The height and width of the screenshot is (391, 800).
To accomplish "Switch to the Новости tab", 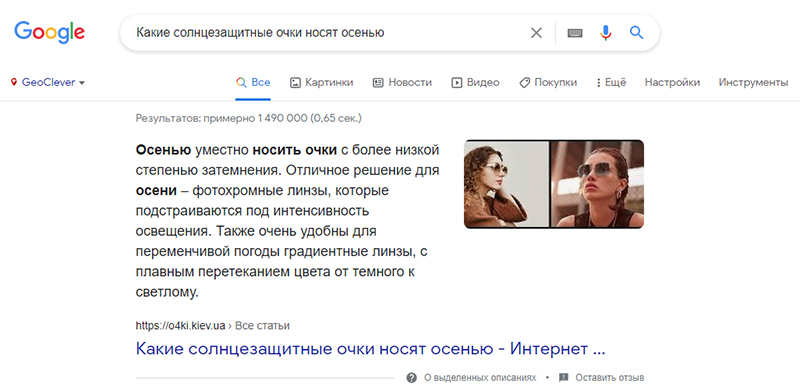I will tap(402, 82).
